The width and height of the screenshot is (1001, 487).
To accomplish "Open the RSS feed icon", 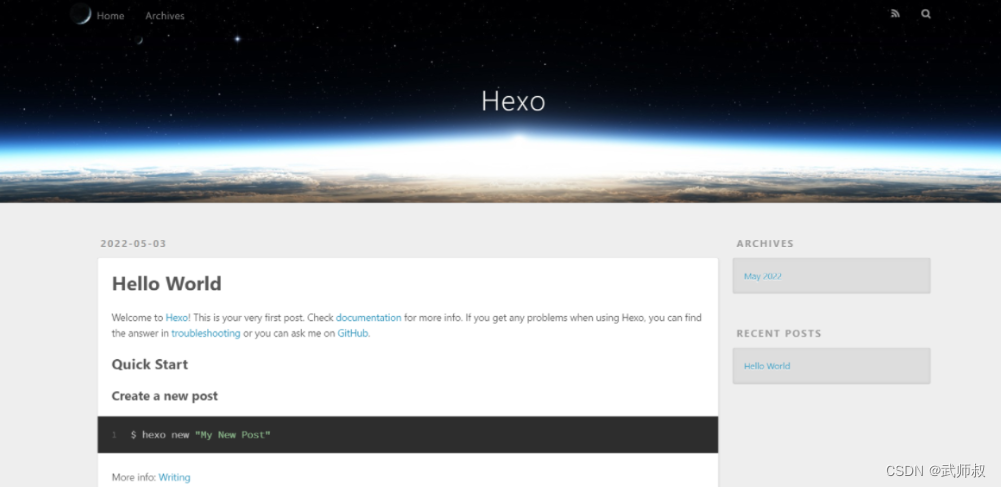I will point(895,13).
